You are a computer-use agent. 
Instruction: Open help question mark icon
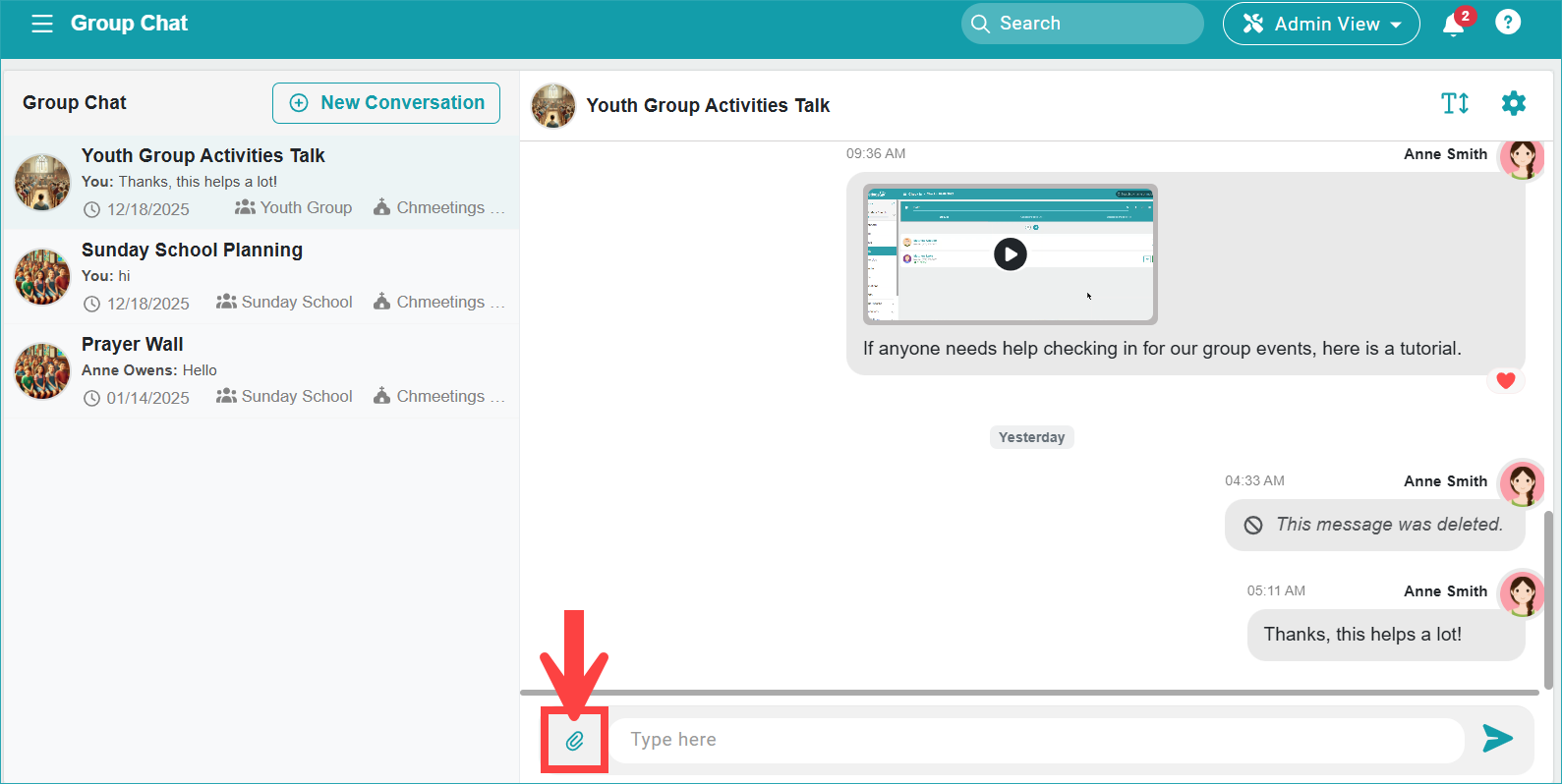coord(1507,23)
